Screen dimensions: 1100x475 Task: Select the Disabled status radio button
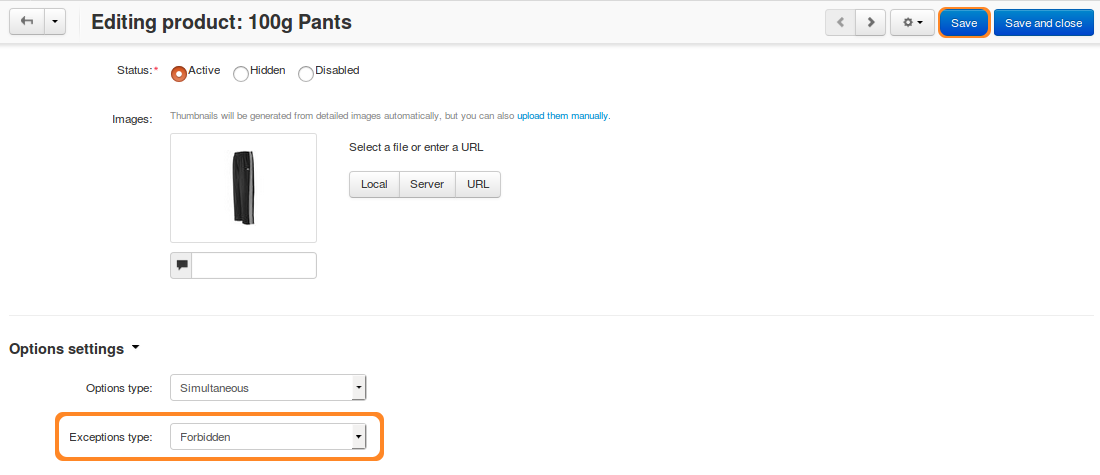(306, 73)
